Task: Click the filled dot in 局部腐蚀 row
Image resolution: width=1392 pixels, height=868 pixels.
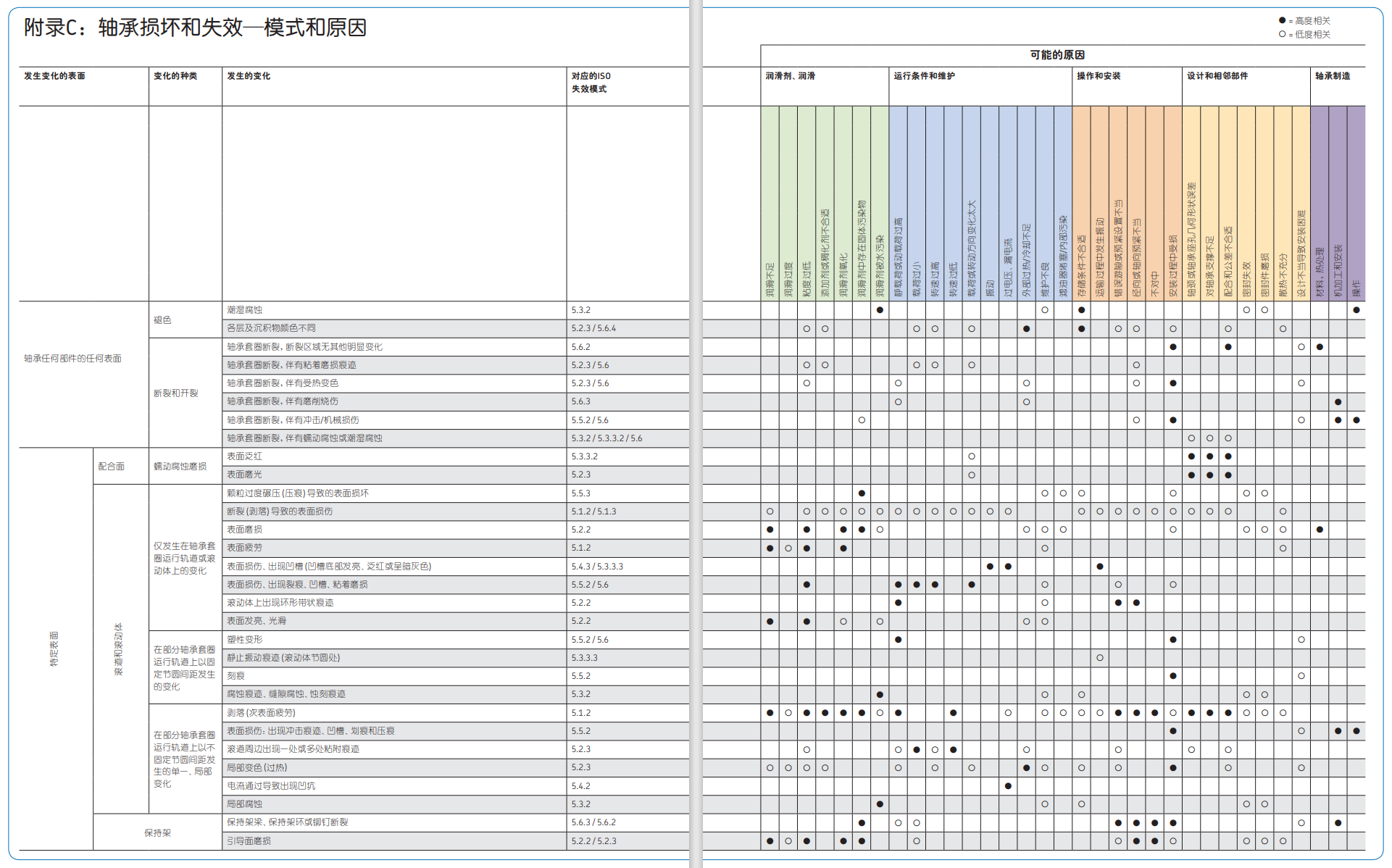Action: 880,804
